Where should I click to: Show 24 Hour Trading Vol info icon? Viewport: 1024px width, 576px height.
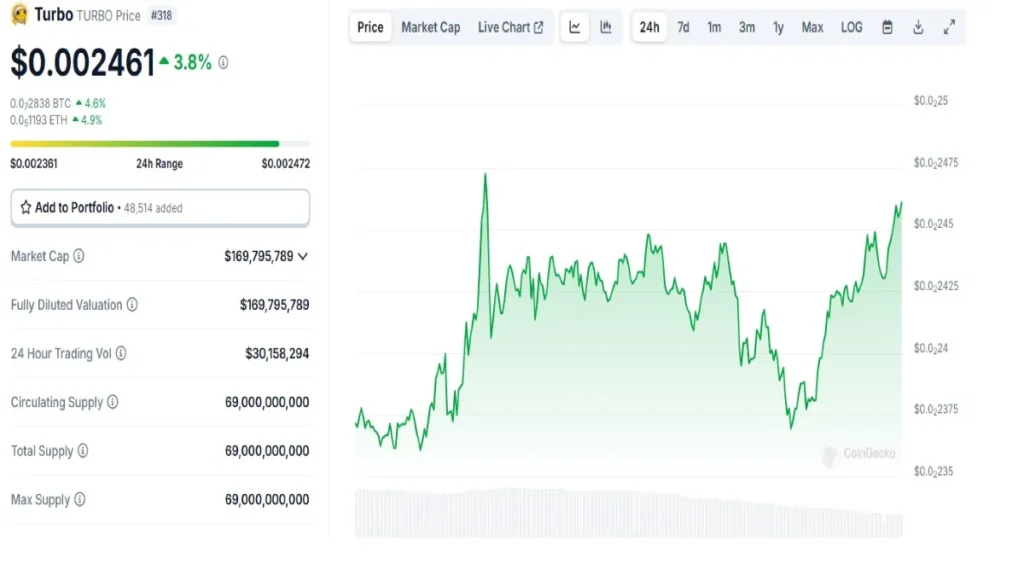pyautogui.click(x=121, y=353)
